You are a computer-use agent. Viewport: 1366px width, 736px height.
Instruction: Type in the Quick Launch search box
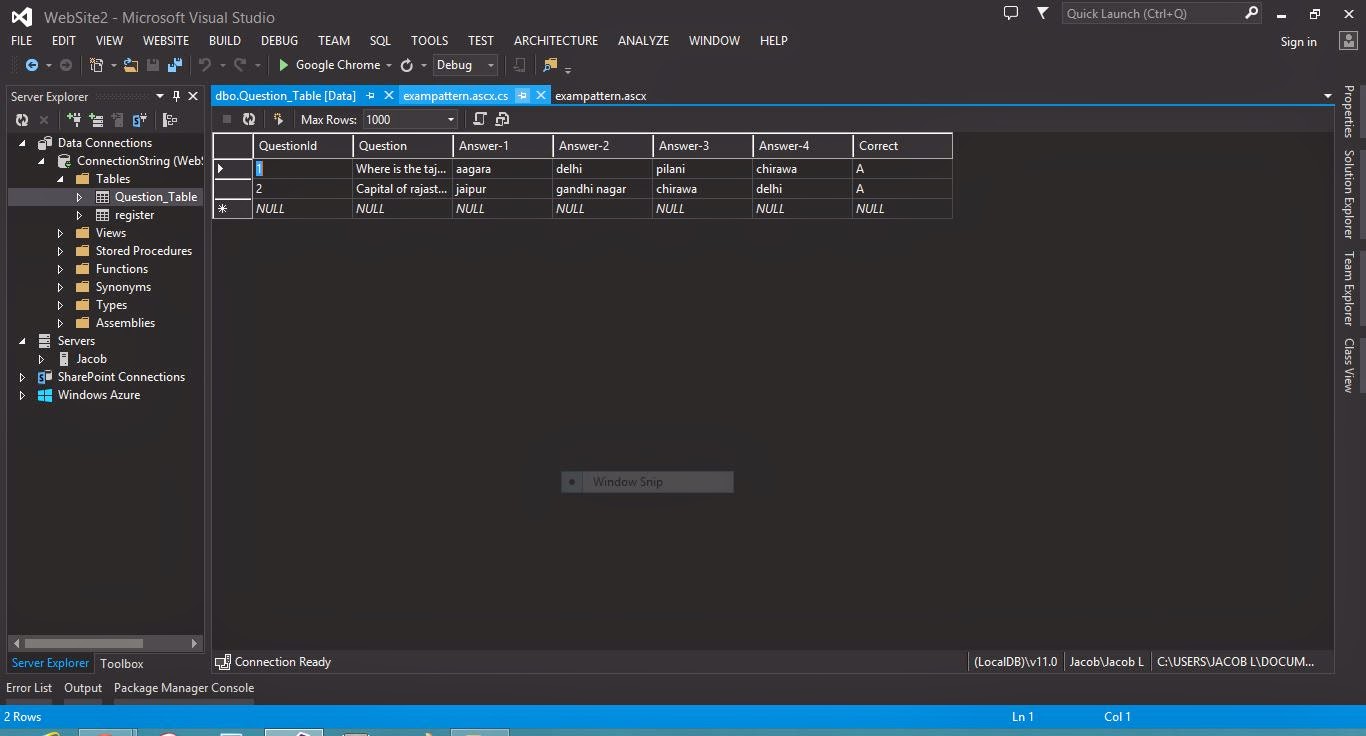[x=1150, y=13]
